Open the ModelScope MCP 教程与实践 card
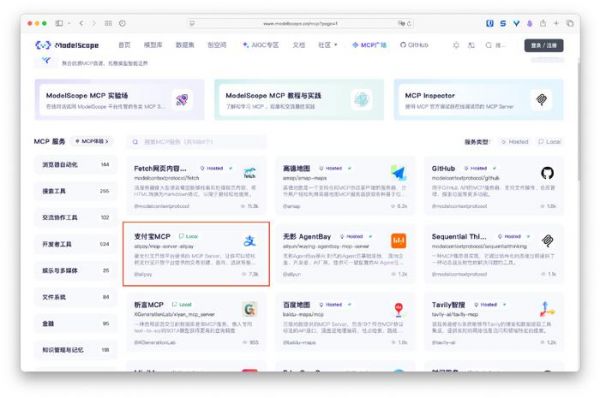 point(299,100)
